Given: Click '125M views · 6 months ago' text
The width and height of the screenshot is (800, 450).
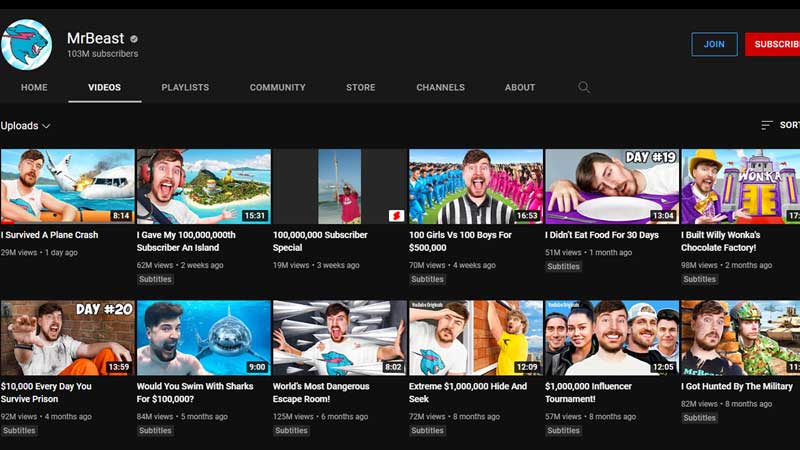Looking at the screenshot, I should pos(320,417).
